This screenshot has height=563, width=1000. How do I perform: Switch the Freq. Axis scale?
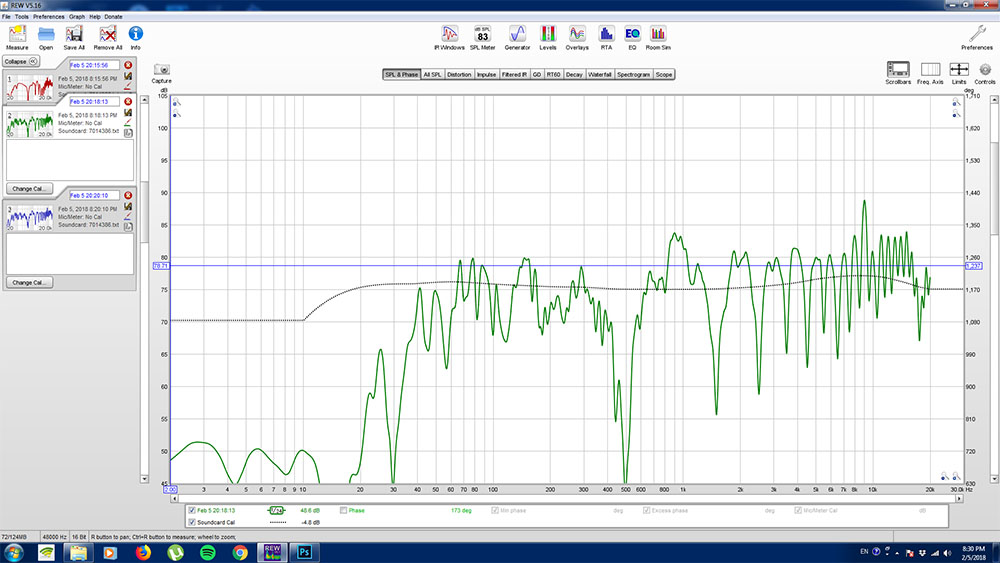coord(930,73)
